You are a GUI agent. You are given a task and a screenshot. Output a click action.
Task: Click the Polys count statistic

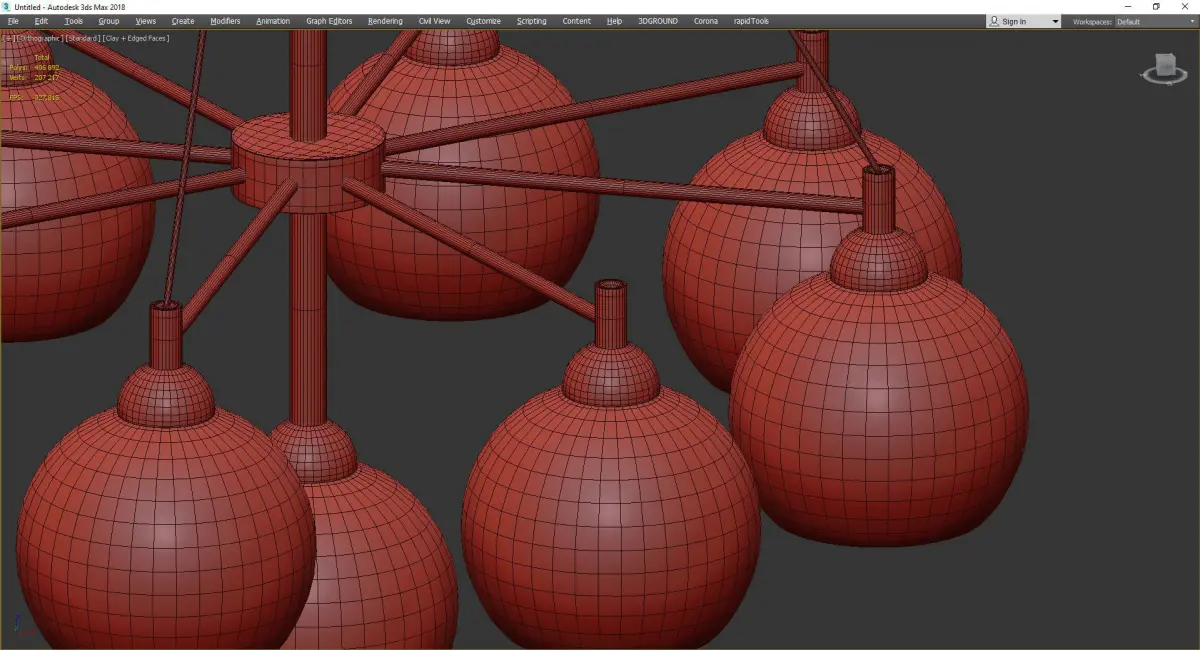tap(34, 67)
